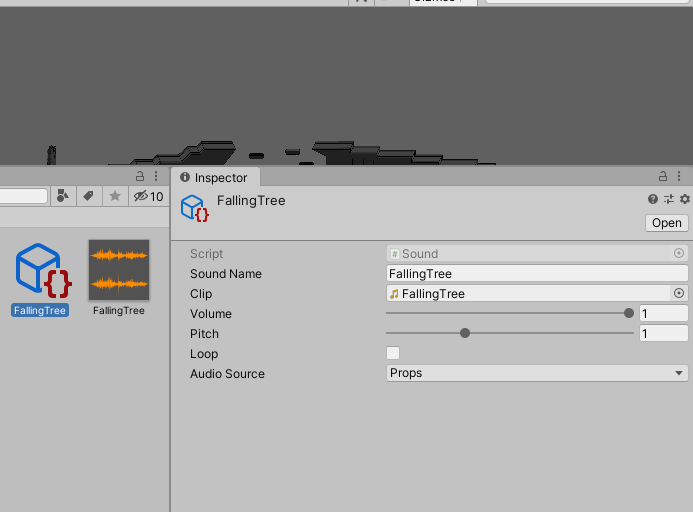This screenshot has width=693, height=512.
Task: Click the Favorites star icon
Action: coord(115,196)
